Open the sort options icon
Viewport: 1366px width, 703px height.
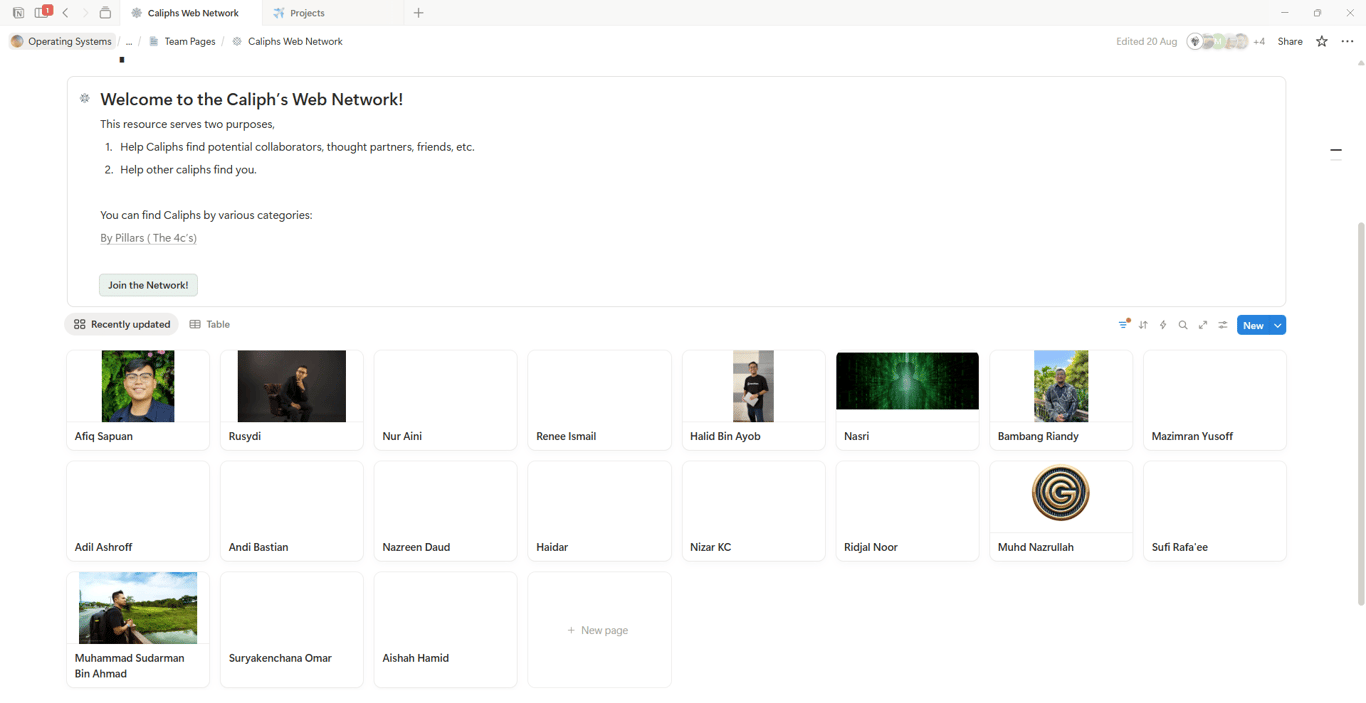(x=1143, y=325)
